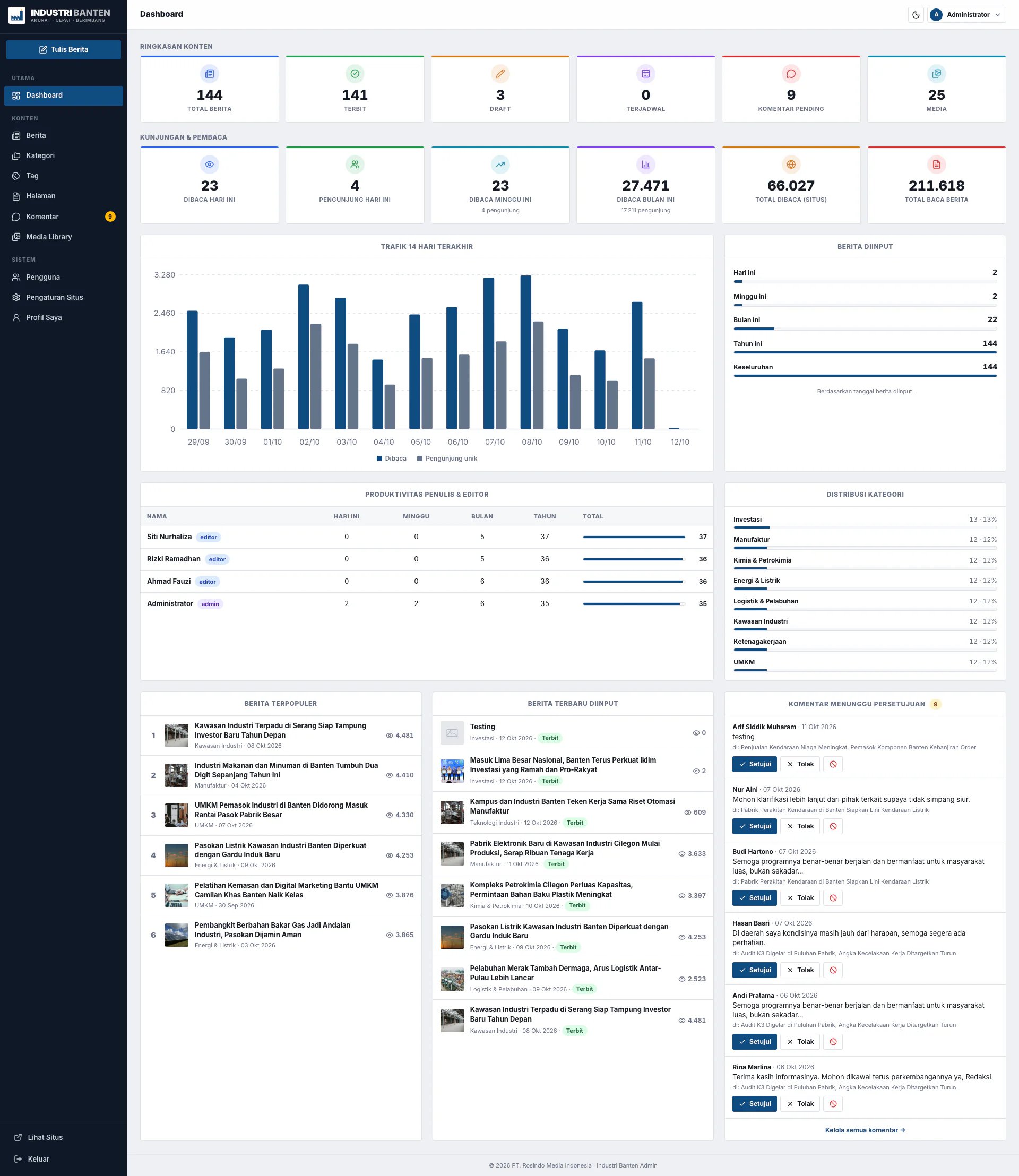The image size is (1019, 1176).
Task: Open Lihat Situs external link icon
Action: [x=18, y=1137]
